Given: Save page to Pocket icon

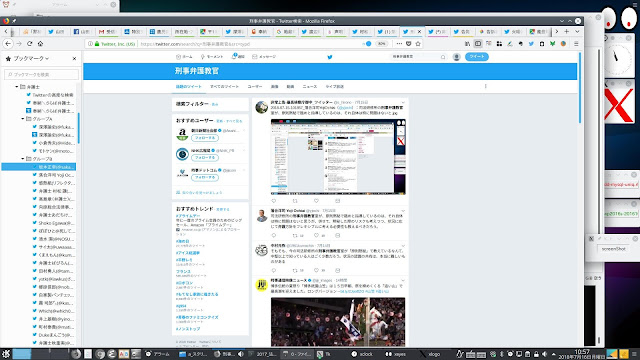Looking at the screenshot, I should [x=409, y=44].
